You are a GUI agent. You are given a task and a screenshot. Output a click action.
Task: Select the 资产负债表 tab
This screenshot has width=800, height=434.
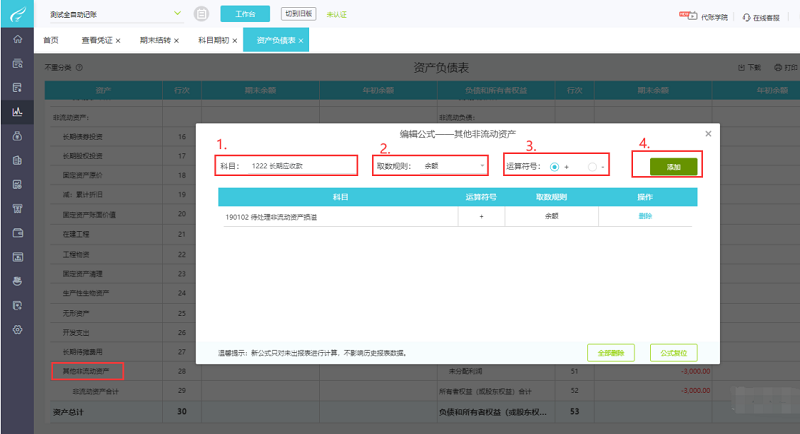tap(276, 40)
